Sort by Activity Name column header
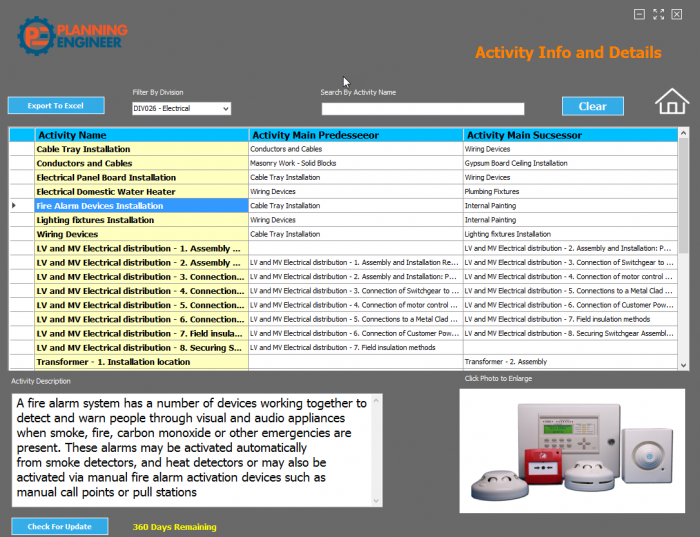 142,135
